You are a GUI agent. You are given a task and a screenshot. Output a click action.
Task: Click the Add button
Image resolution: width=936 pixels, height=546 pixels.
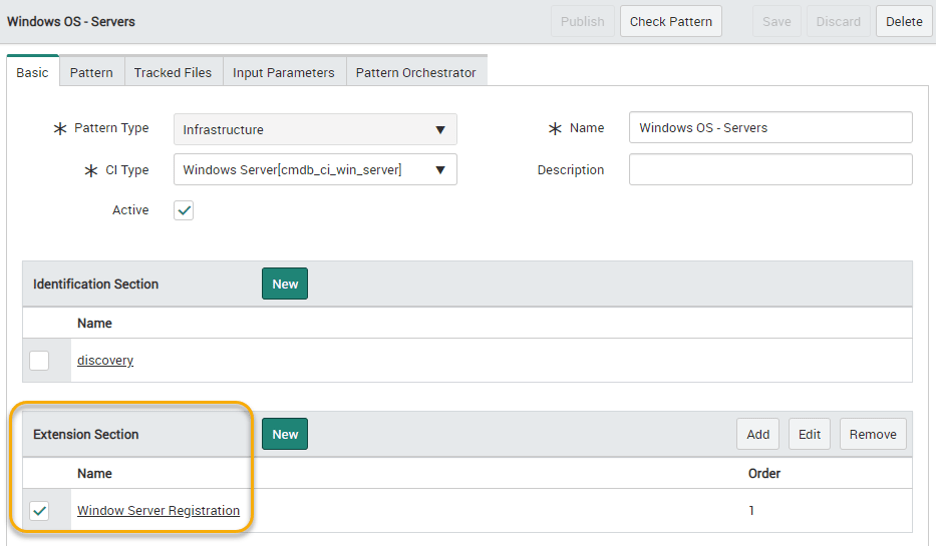758,434
